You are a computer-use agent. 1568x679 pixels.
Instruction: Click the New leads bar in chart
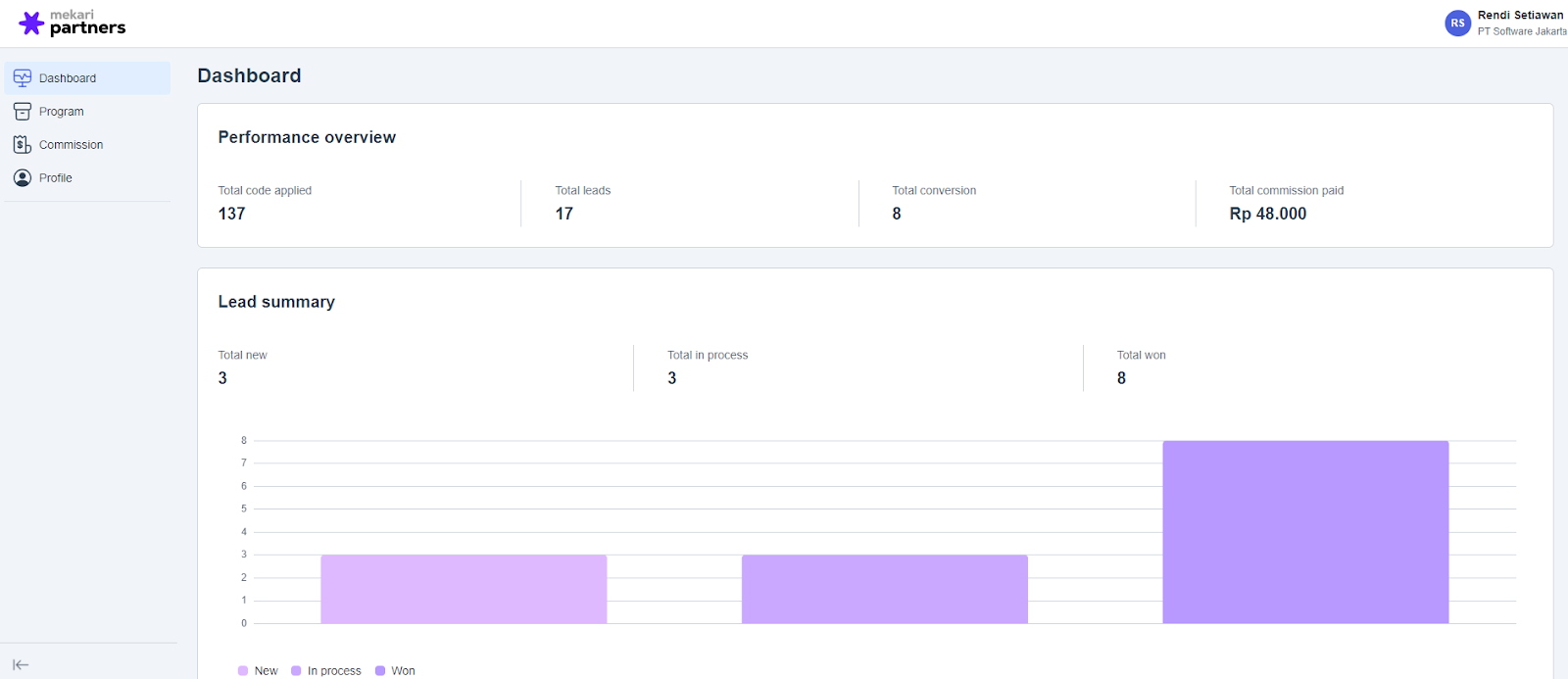pyautogui.click(x=464, y=589)
